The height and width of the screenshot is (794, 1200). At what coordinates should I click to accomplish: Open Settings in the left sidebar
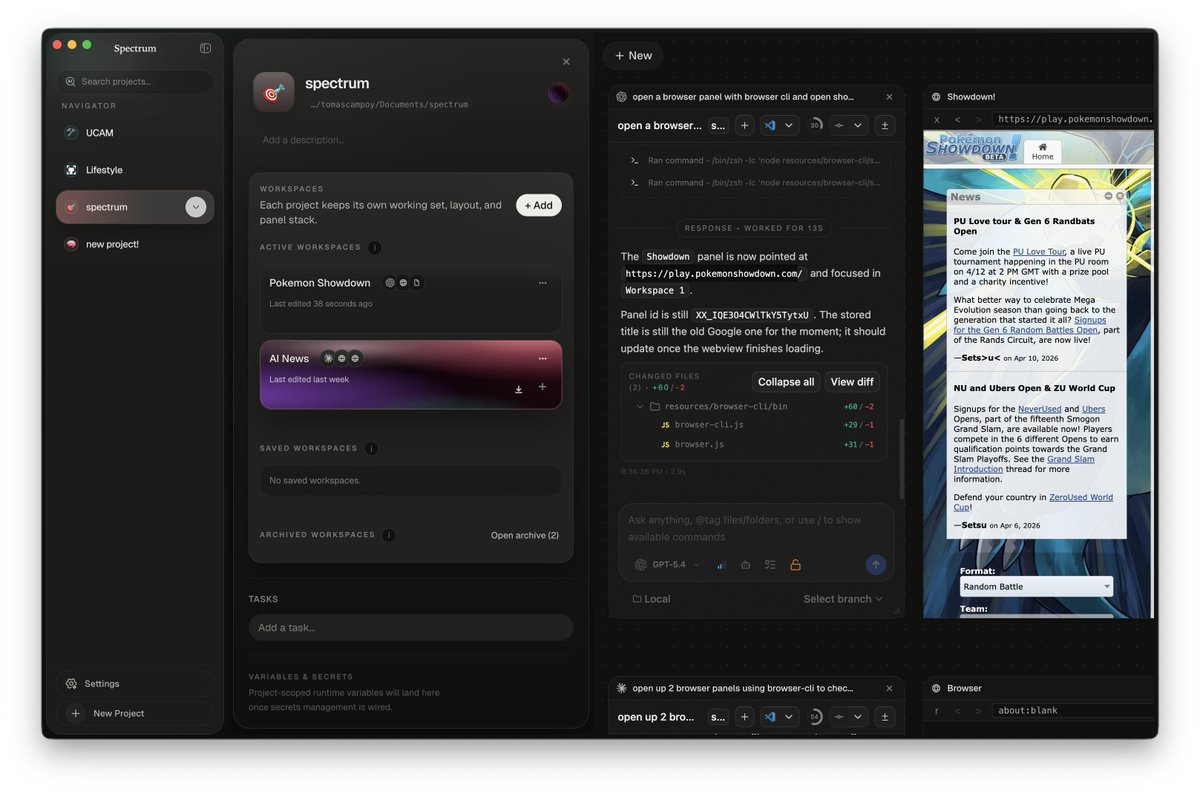(135, 684)
